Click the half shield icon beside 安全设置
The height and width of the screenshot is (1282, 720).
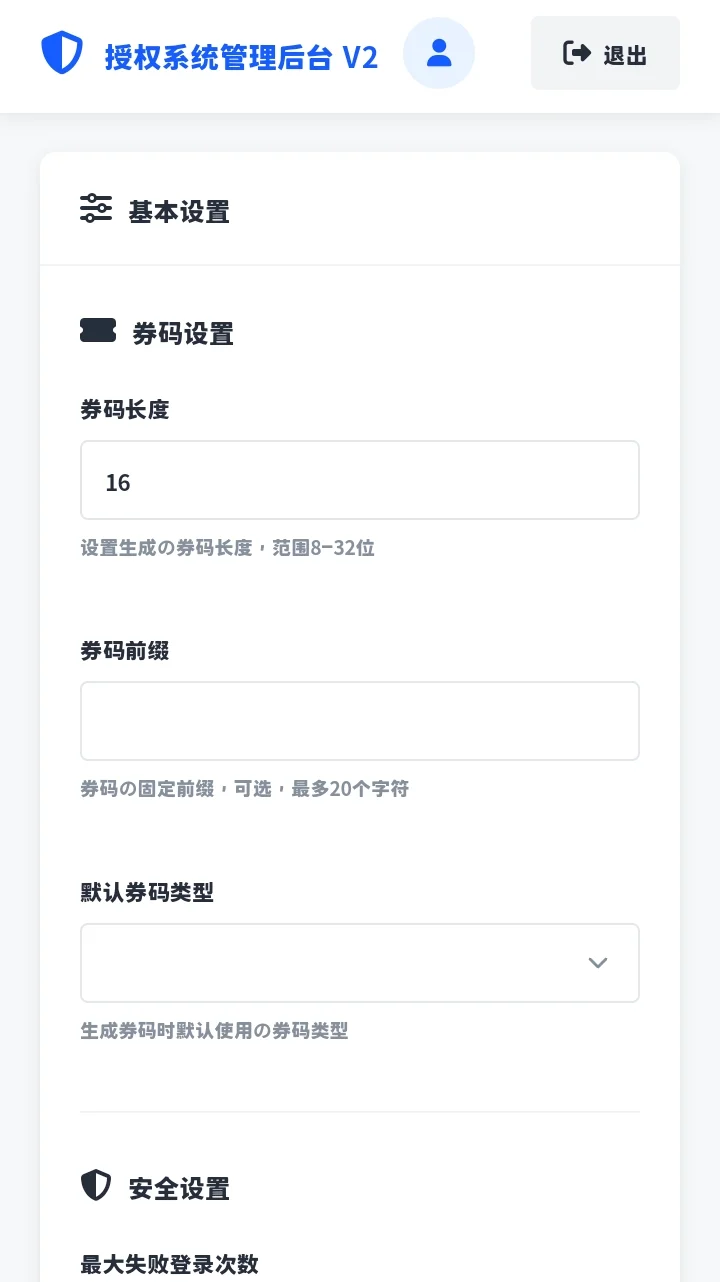pos(95,1186)
